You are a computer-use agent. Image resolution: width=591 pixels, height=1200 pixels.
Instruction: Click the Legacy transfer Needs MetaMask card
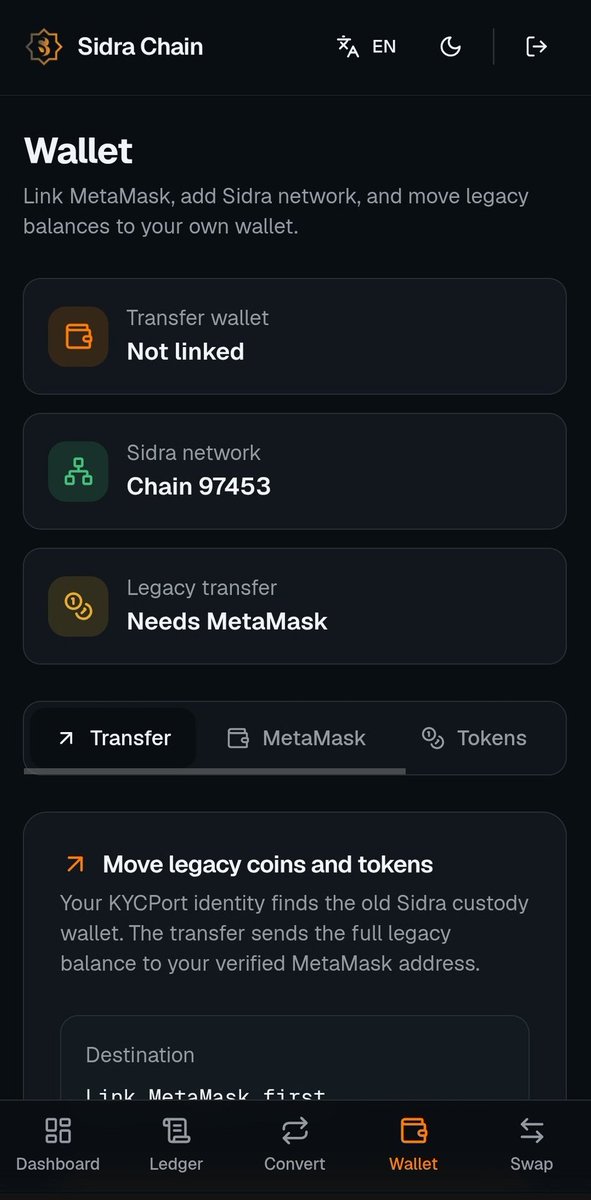click(x=295, y=606)
